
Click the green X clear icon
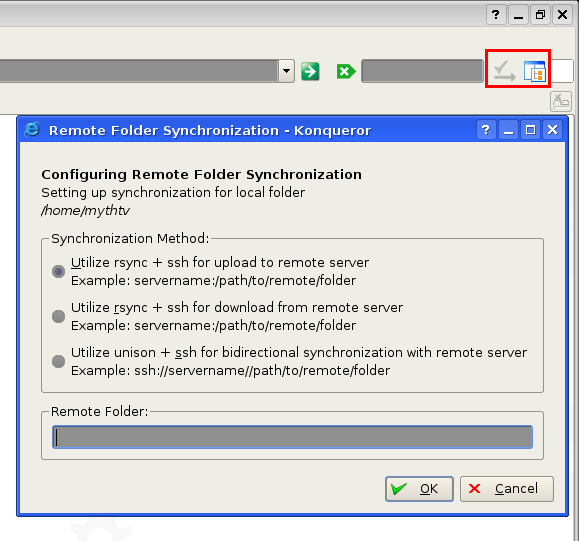tap(346, 71)
